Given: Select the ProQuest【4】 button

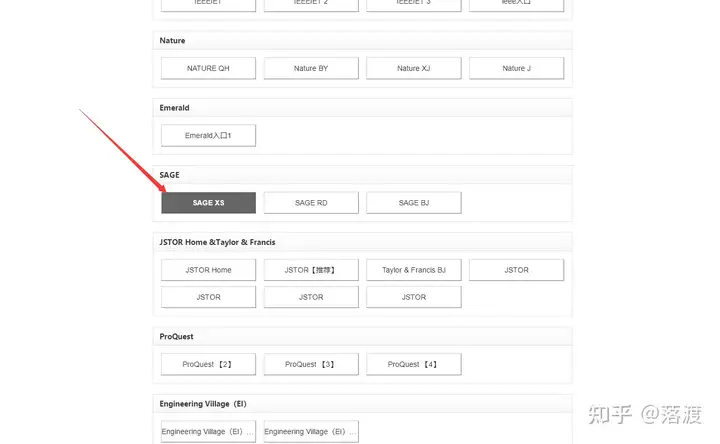Looking at the screenshot, I should click(414, 364).
